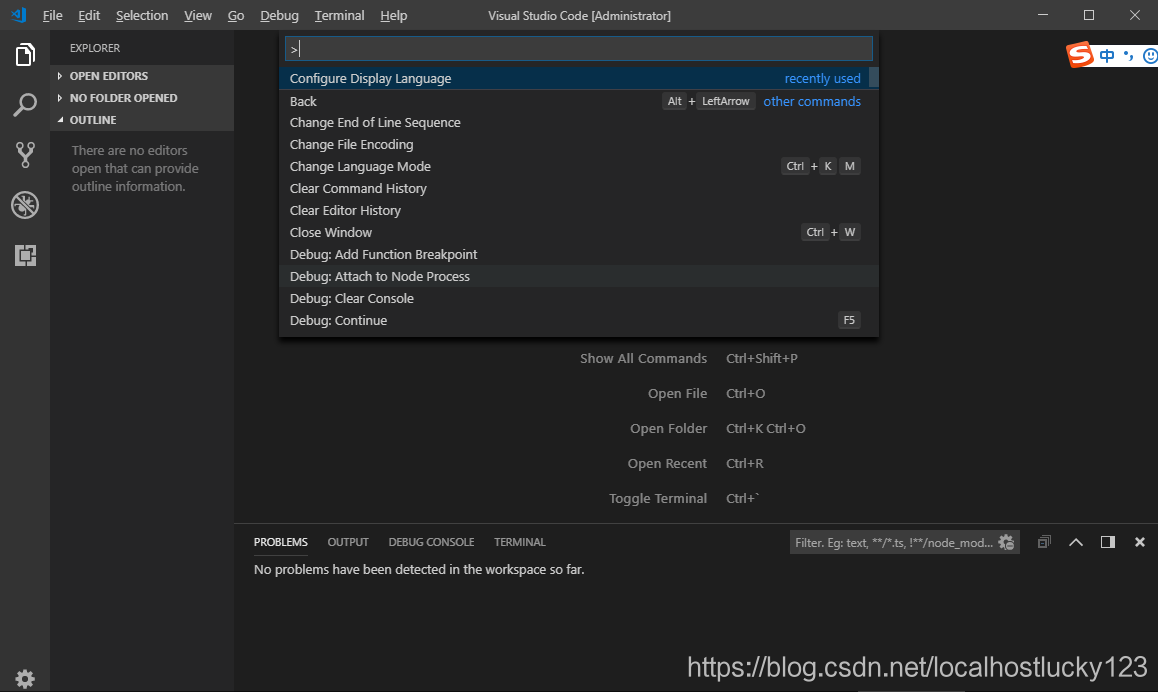Maximize the VS Code window
Viewport: 1158px width, 692px height.
[1089, 15]
